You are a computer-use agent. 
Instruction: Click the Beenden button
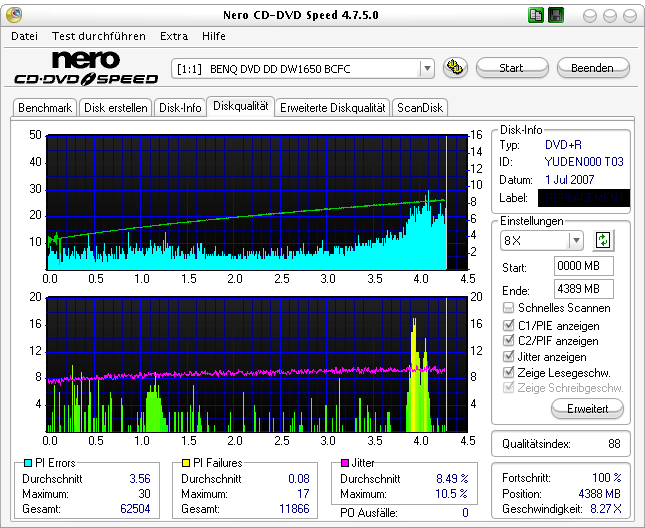[x=593, y=68]
